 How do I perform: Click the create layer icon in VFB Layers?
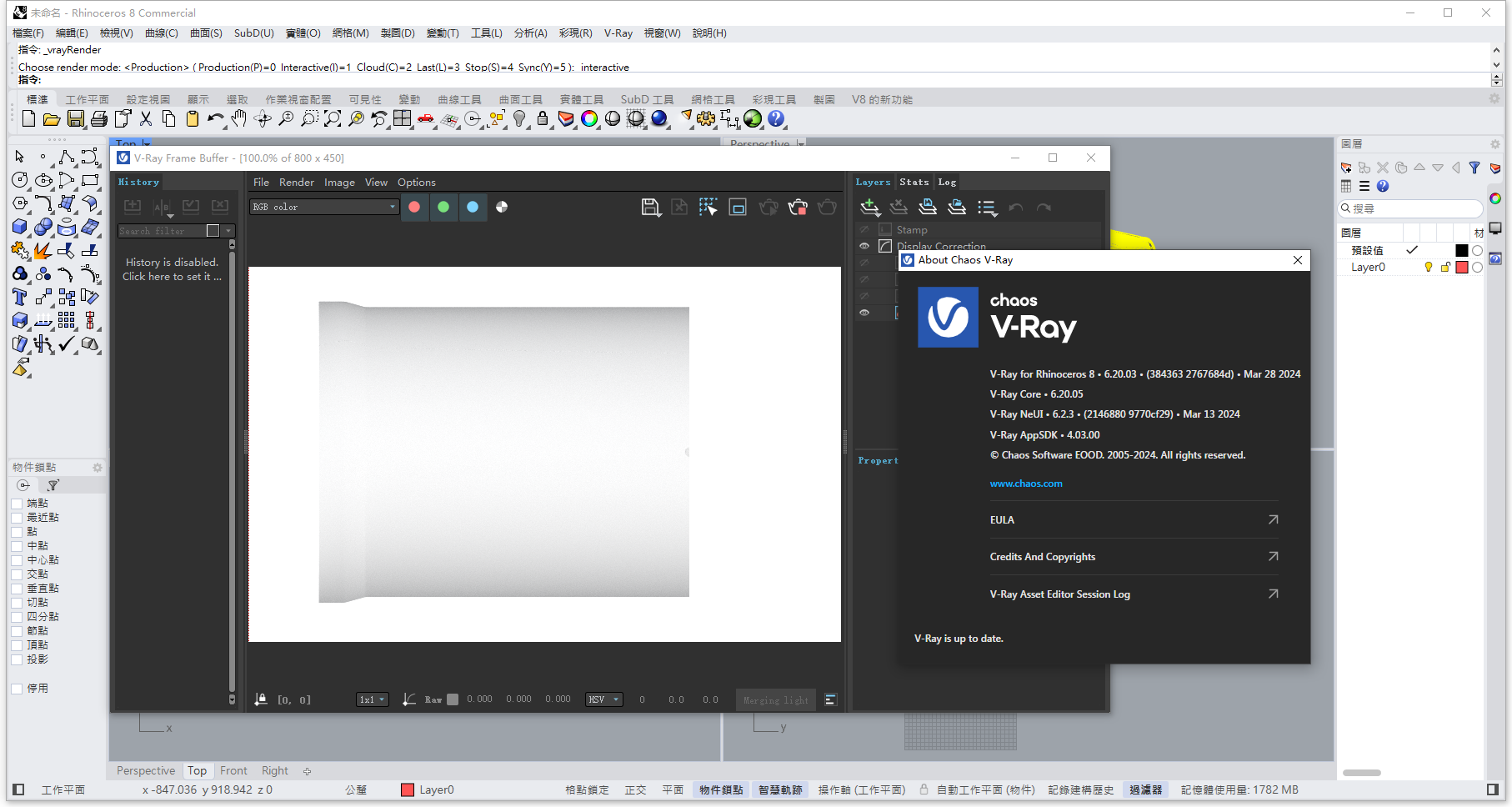click(870, 208)
